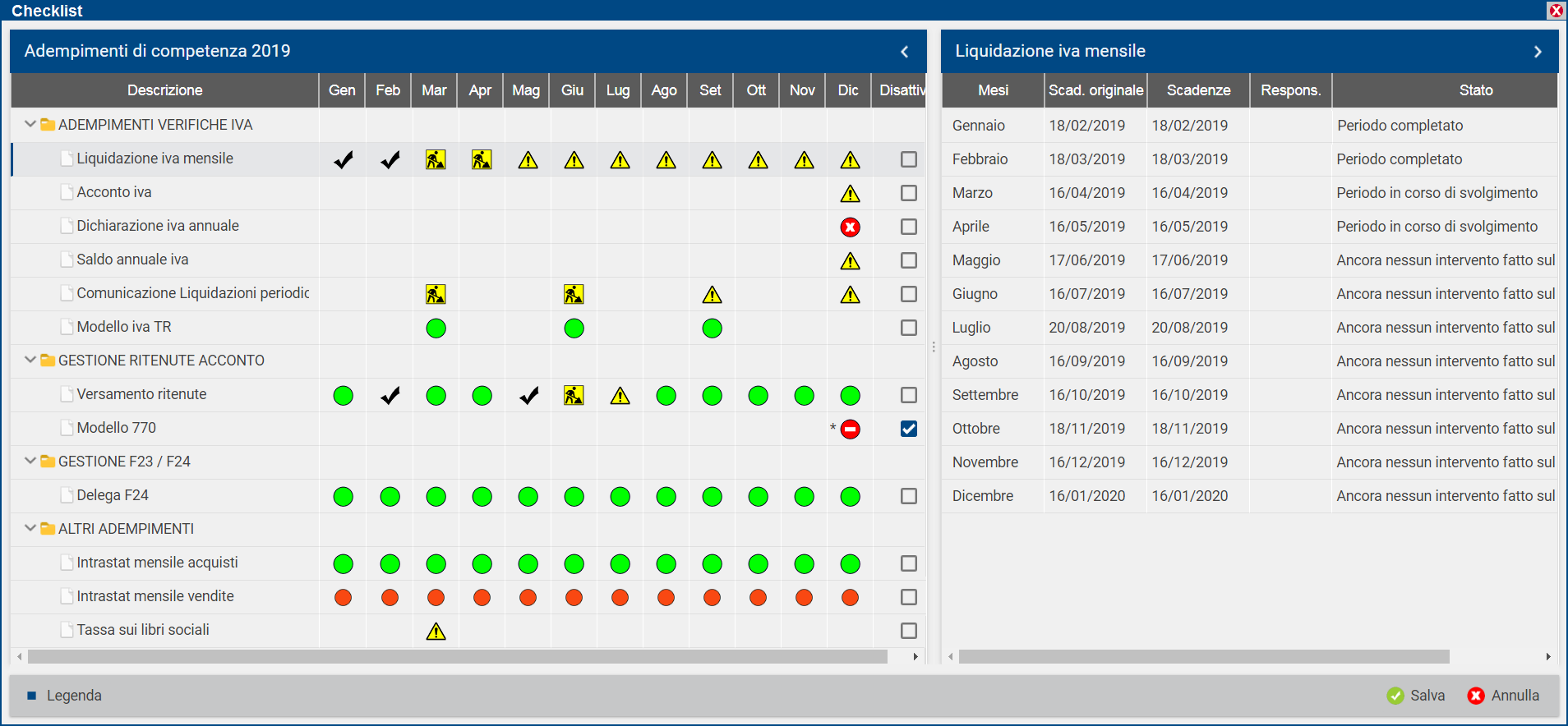Click the June green circle for Modello iva TR
The width and height of the screenshot is (1568, 726).
pyautogui.click(x=574, y=329)
